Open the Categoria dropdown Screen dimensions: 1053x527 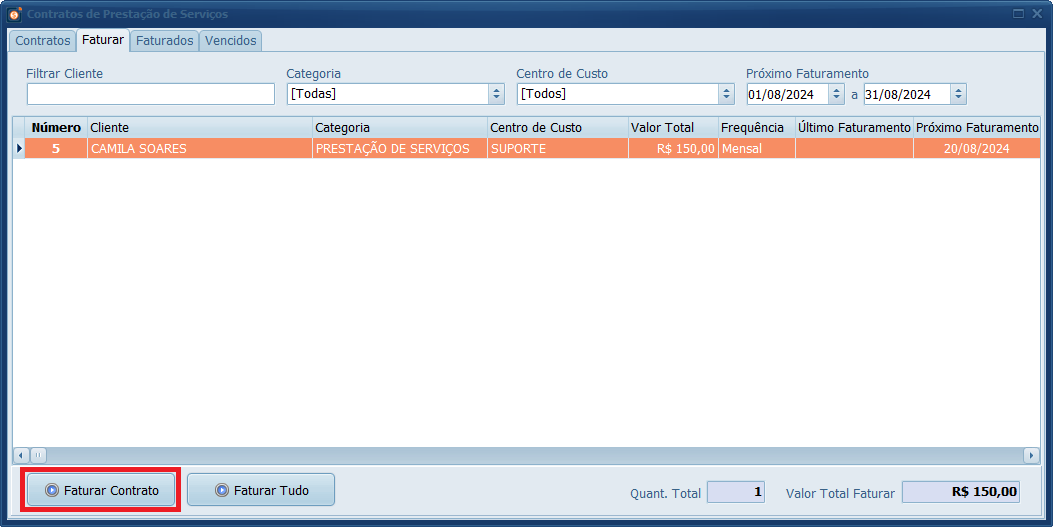[x=496, y=94]
